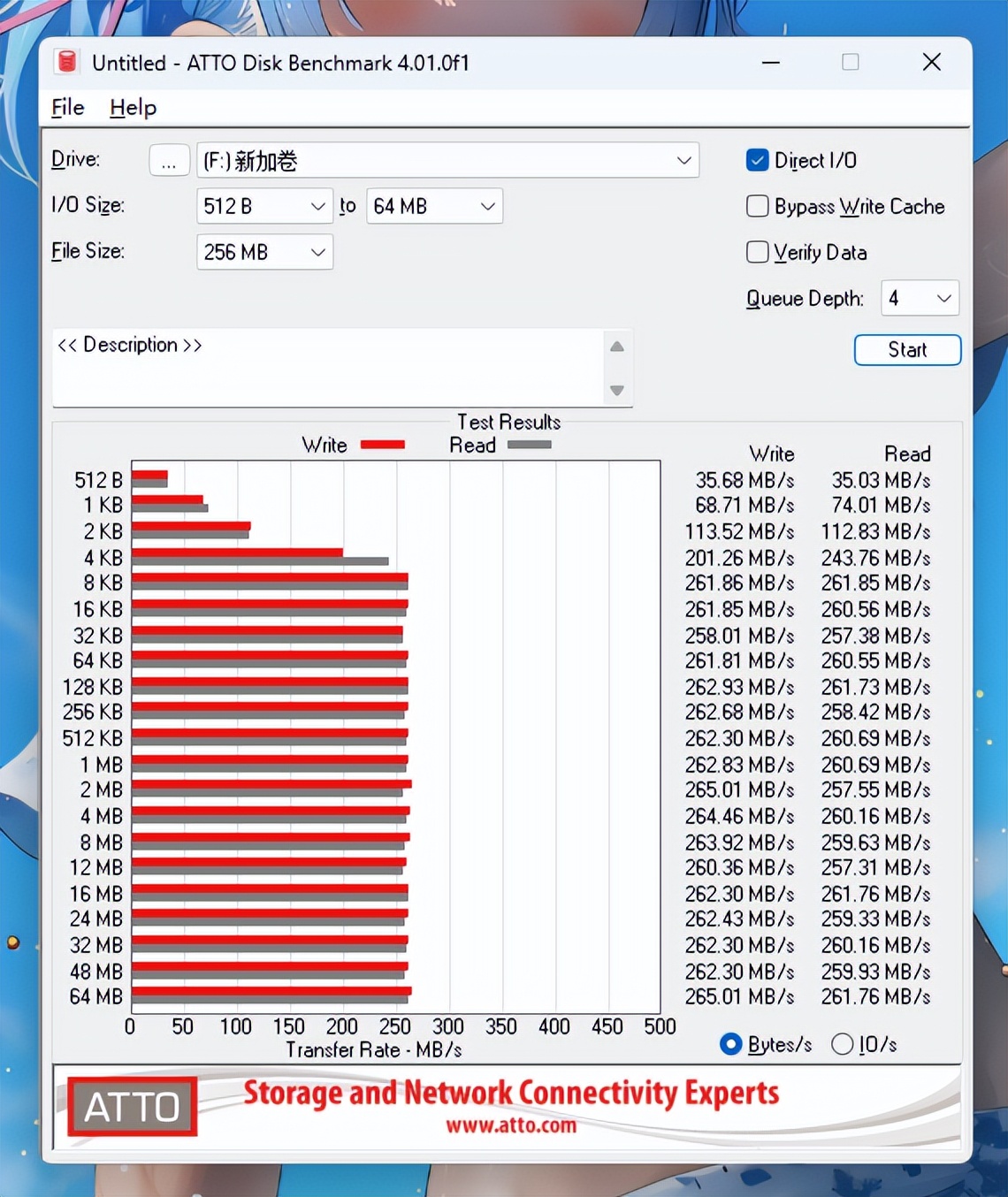Click the gray Read legend swatch
Image resolution: width=1008 pixels, height=1197 pixels.
pos(530,445)
